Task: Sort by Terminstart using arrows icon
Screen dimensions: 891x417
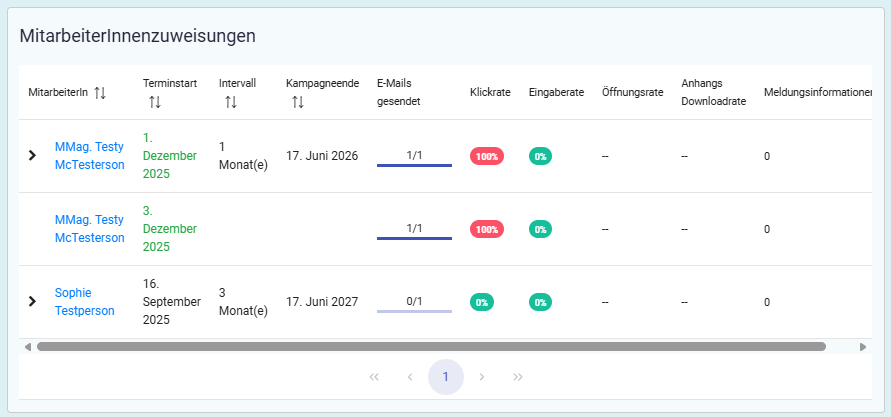Action: (154, 102)
